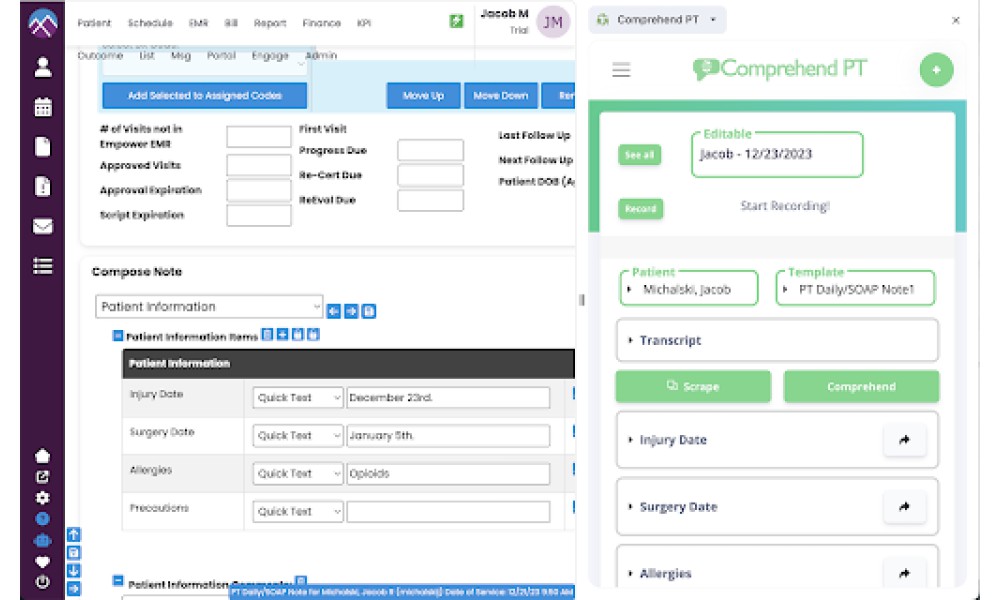This screenshot has width=1000, height=600.
Task: Click the plus icon beside Patient Information Items
Action: tap(283, 334)
